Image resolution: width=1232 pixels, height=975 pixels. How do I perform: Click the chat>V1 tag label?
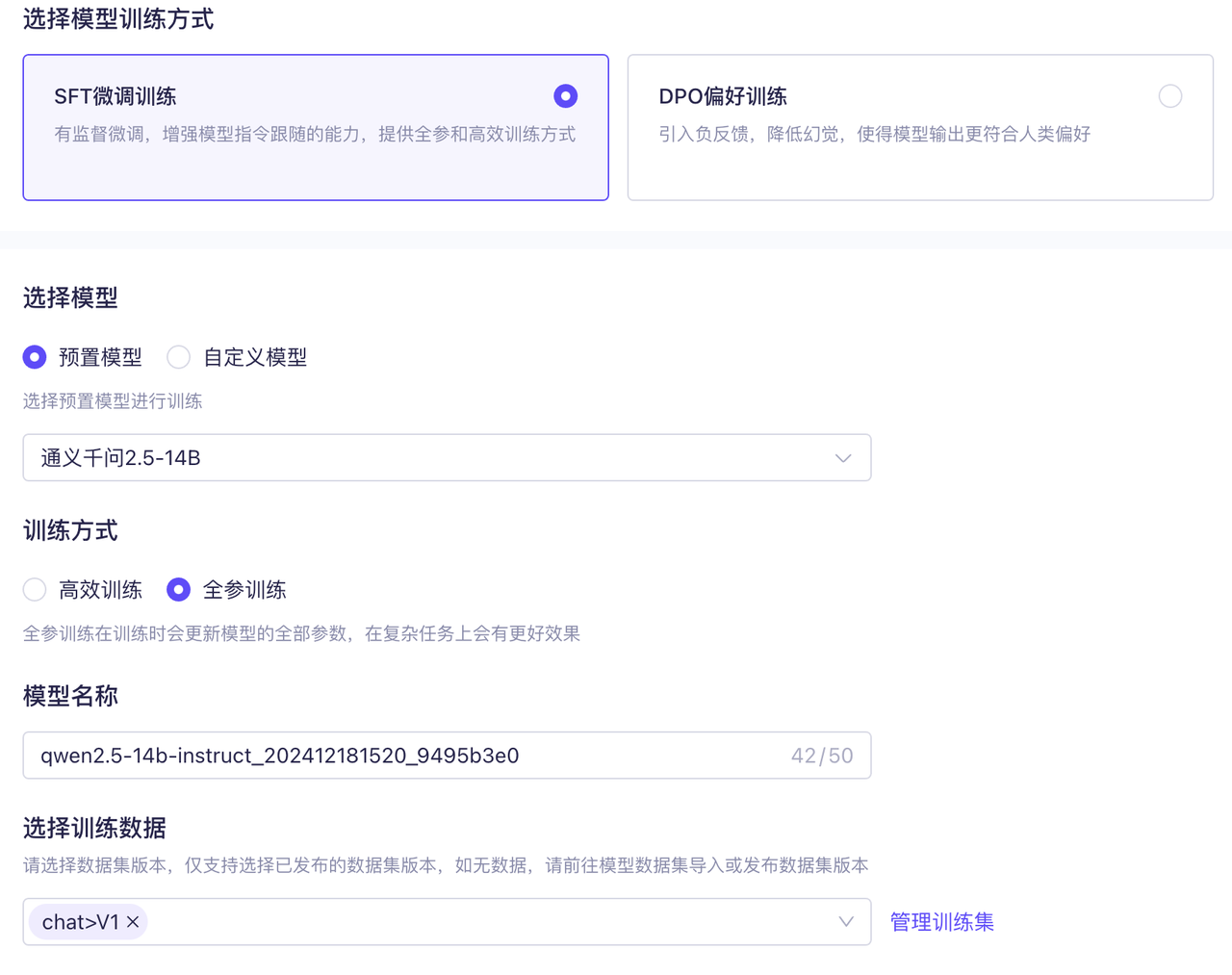pyautogui.click(x=81, y=922)
